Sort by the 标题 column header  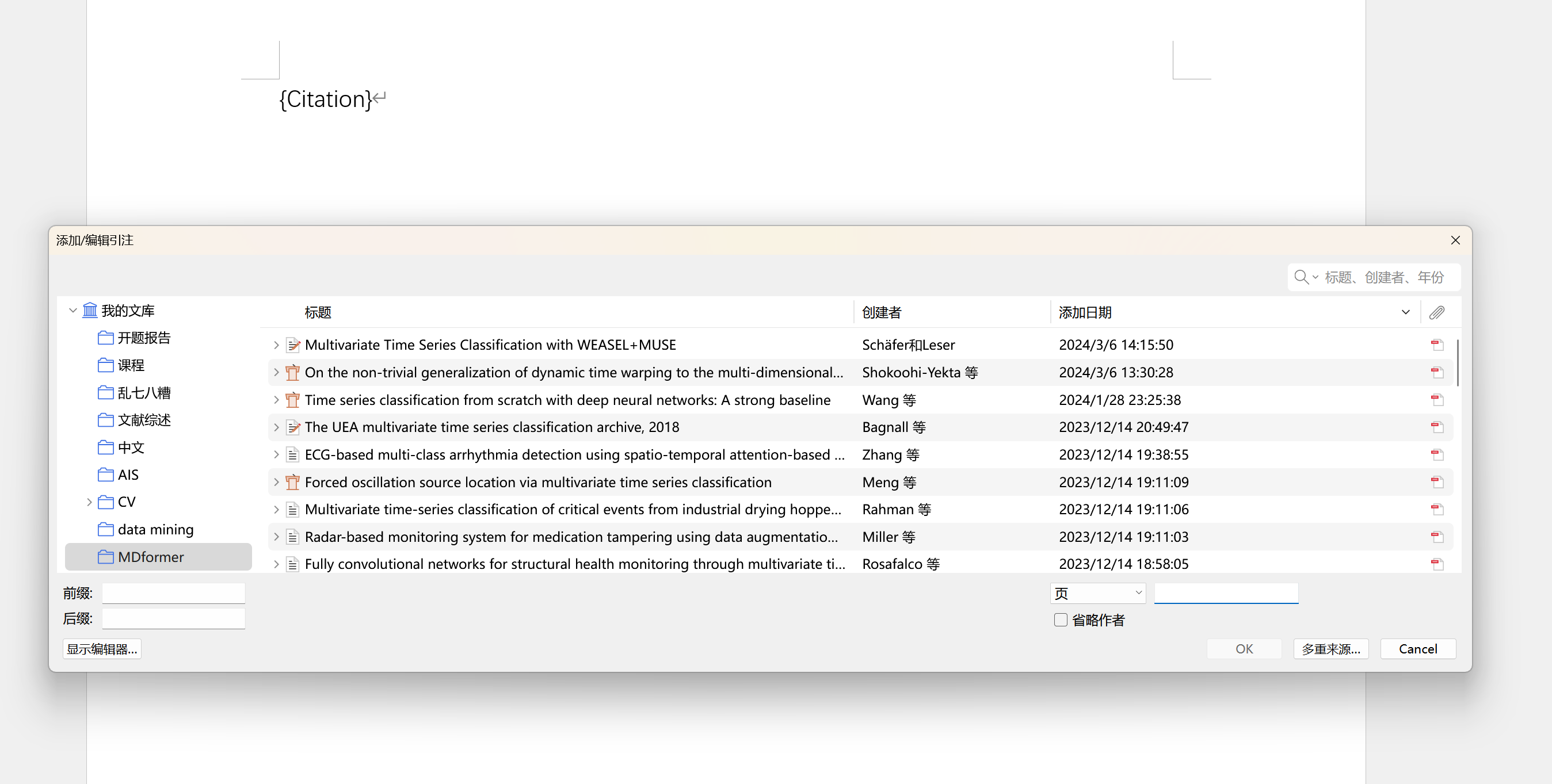pos(318,312)
